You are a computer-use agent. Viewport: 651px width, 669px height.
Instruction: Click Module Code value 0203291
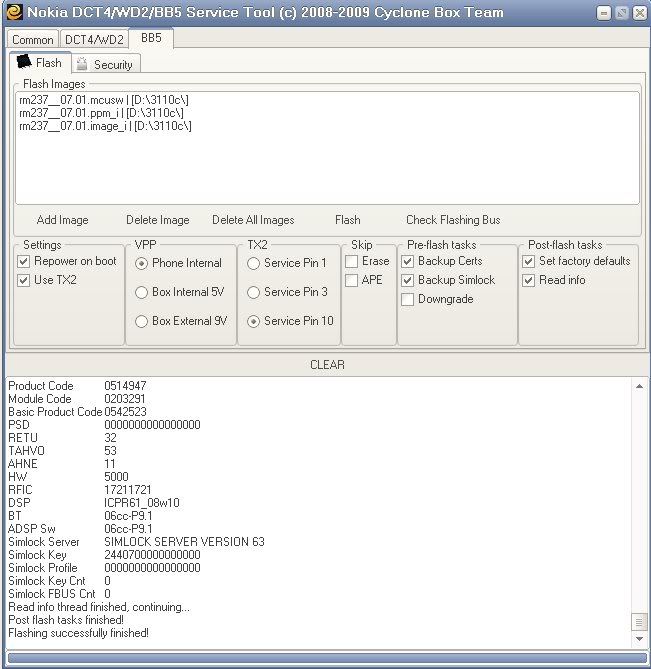coord(125,399)
